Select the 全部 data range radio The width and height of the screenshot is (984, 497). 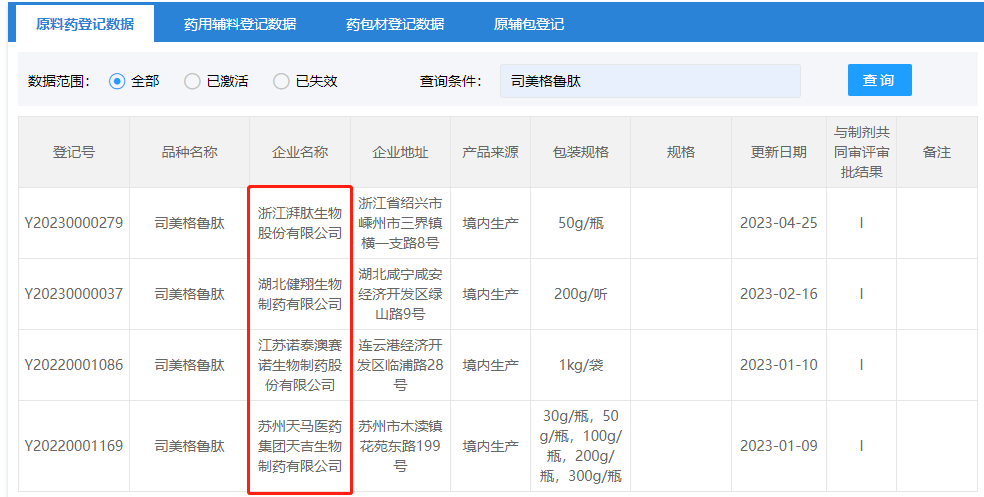point(117,81)
